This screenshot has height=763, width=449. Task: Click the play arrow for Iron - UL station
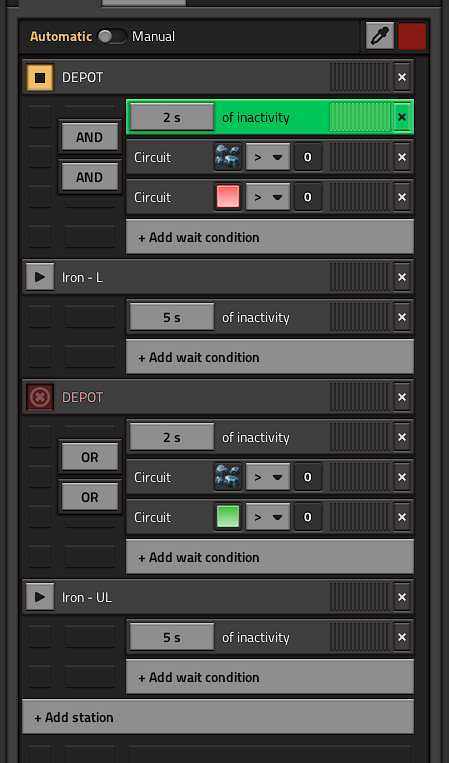pyautogui.click(x=40, y=597)
